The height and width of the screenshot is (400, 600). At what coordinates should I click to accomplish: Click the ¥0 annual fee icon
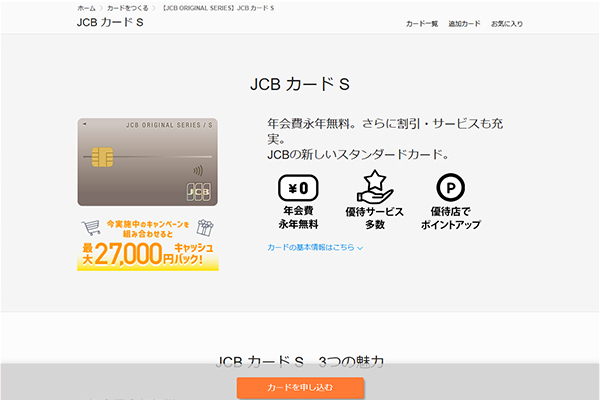coord(298,188)
